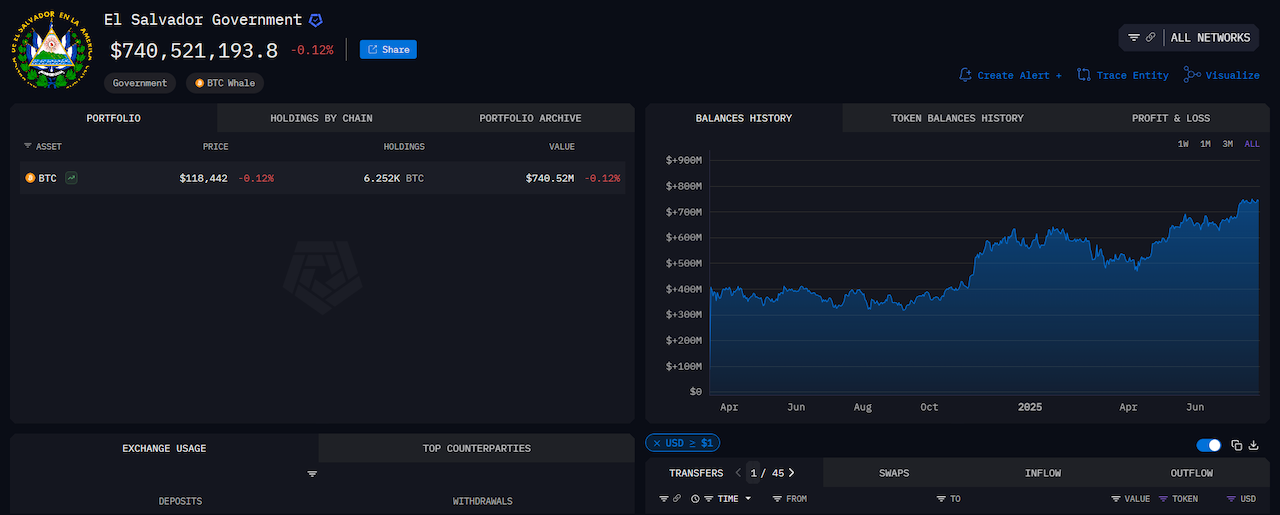Open the TIME column filter
Image resolution: width=1280 pixels, height=515 pixels.
tap(709, 498)
